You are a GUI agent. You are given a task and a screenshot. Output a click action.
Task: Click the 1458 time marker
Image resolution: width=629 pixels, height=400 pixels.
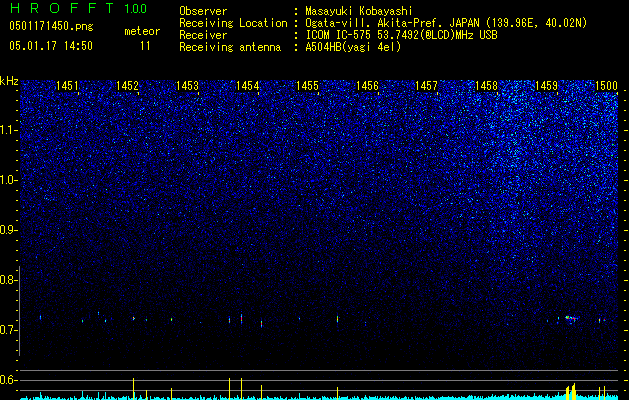pyautogui.click(x=486, y=85)
